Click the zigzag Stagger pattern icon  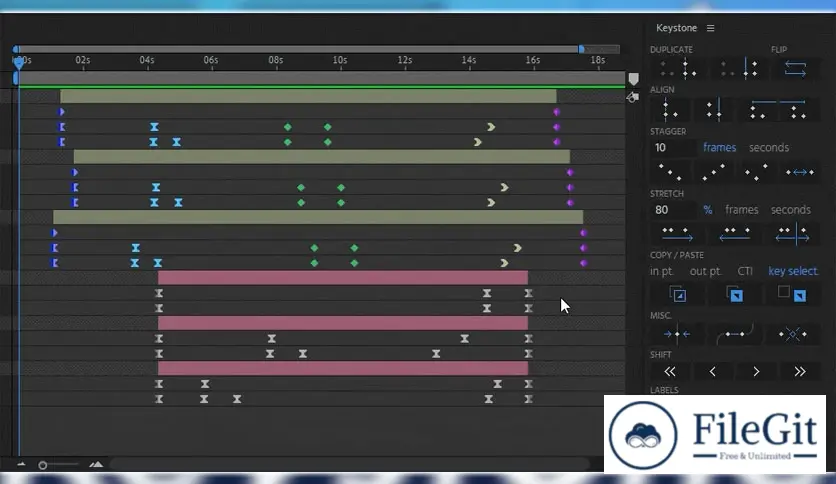[x=756, y=172]
